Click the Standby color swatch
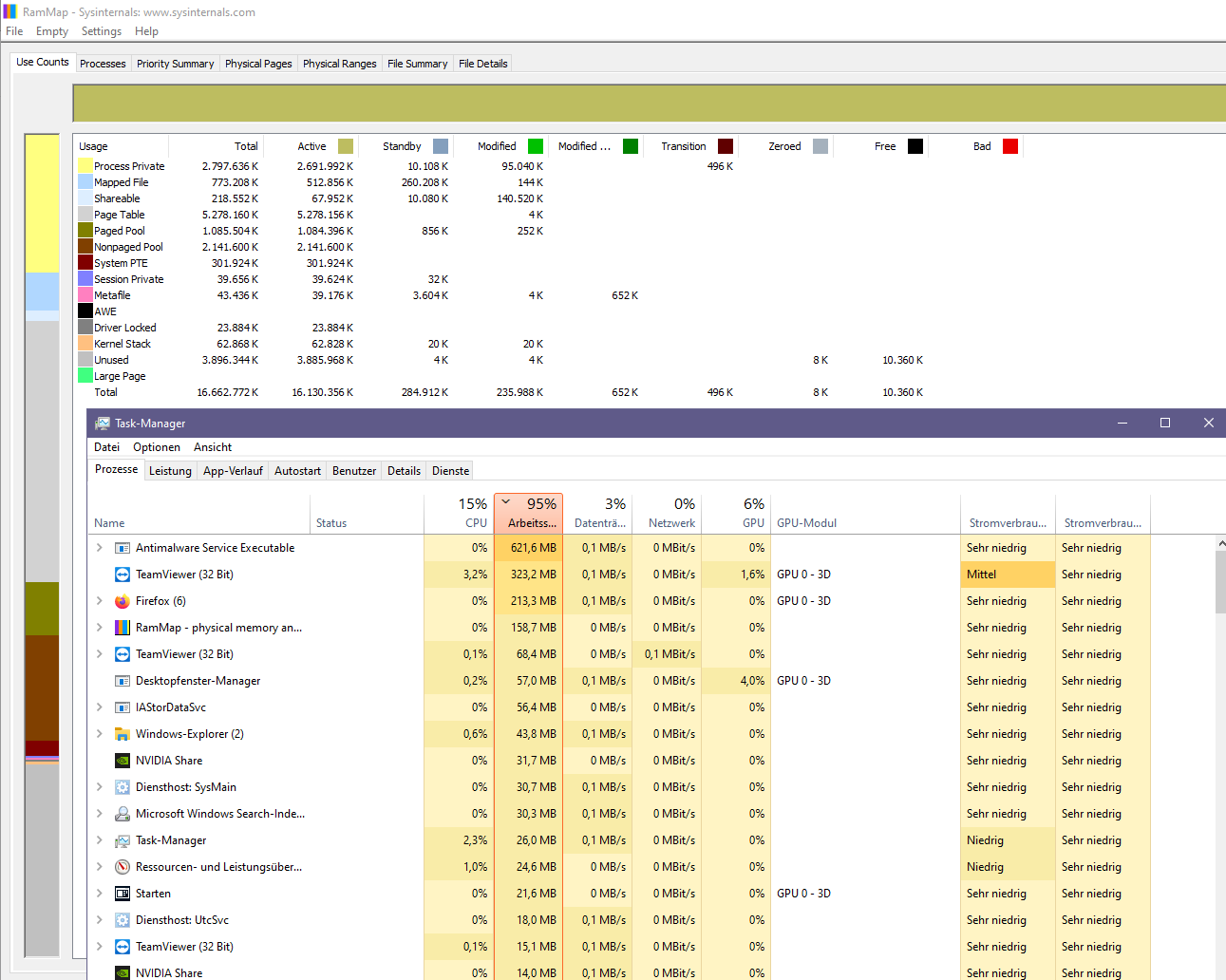 pyautogui.click(x=441, y=146)
